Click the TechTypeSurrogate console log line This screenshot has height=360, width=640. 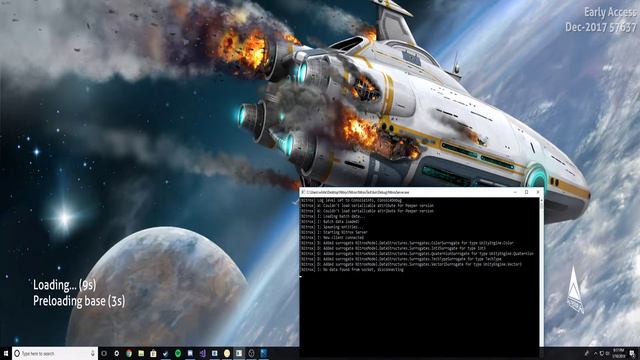(401, 259)
